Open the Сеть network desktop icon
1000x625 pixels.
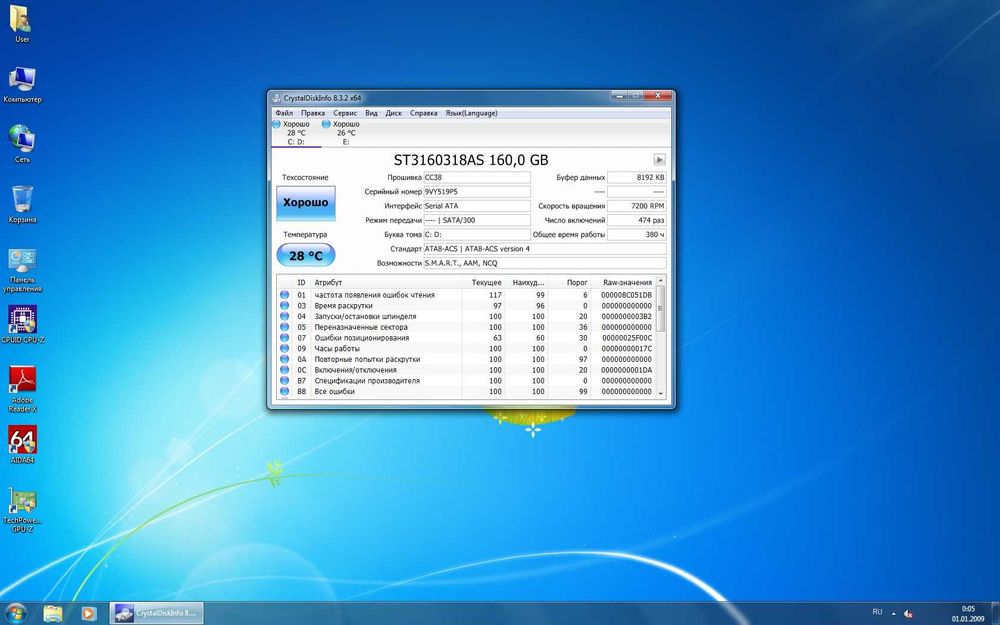point(22,144)
